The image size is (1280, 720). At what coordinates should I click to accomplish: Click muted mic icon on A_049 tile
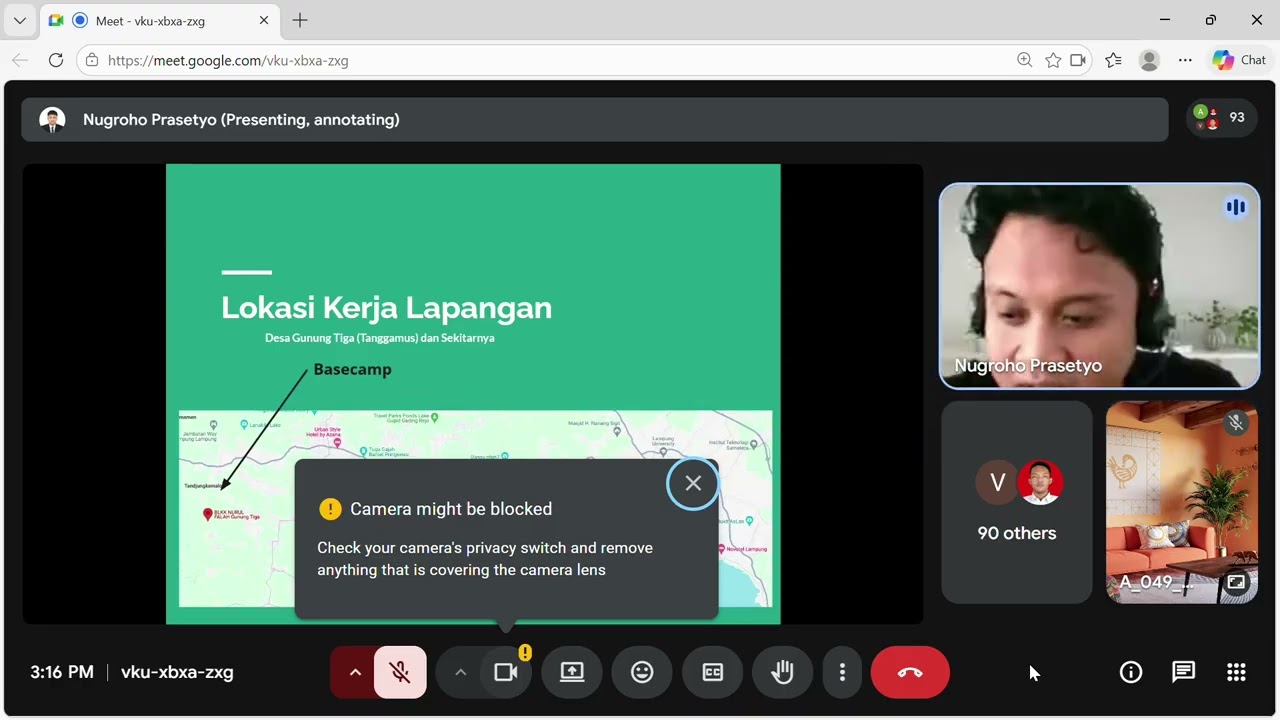[1236, 423]
